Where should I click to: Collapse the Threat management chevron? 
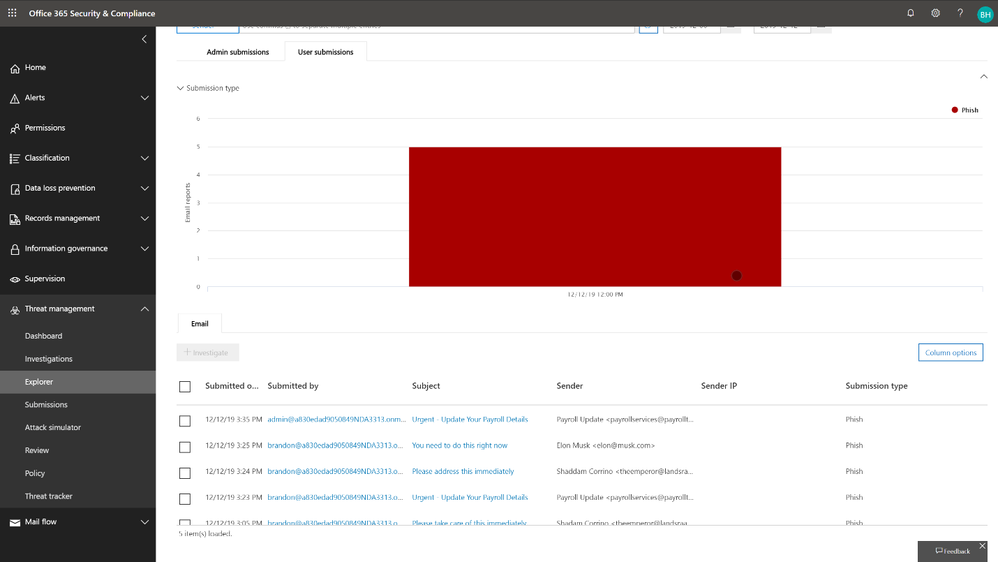144,309
